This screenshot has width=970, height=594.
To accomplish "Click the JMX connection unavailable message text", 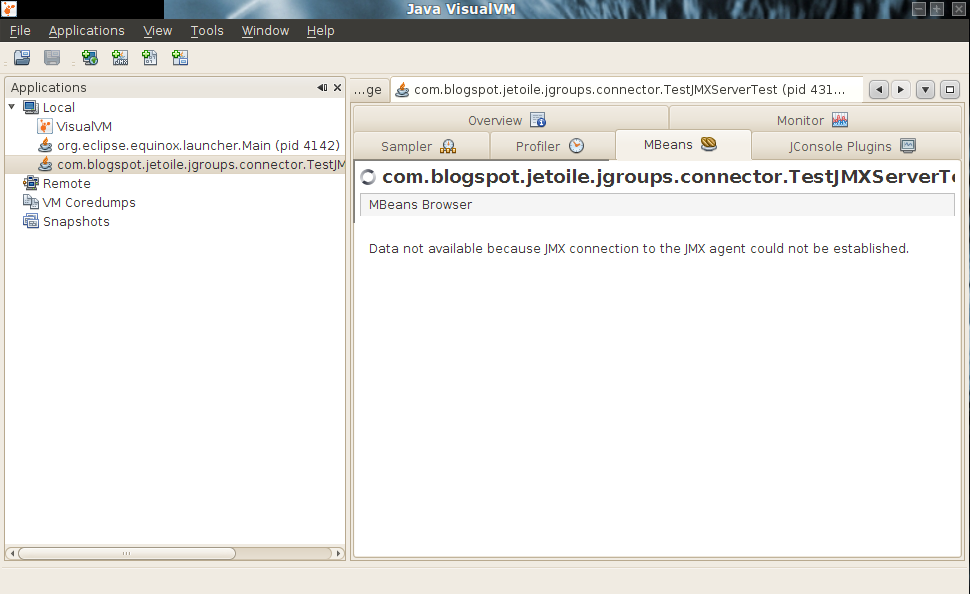I will (x=639, y=249).
